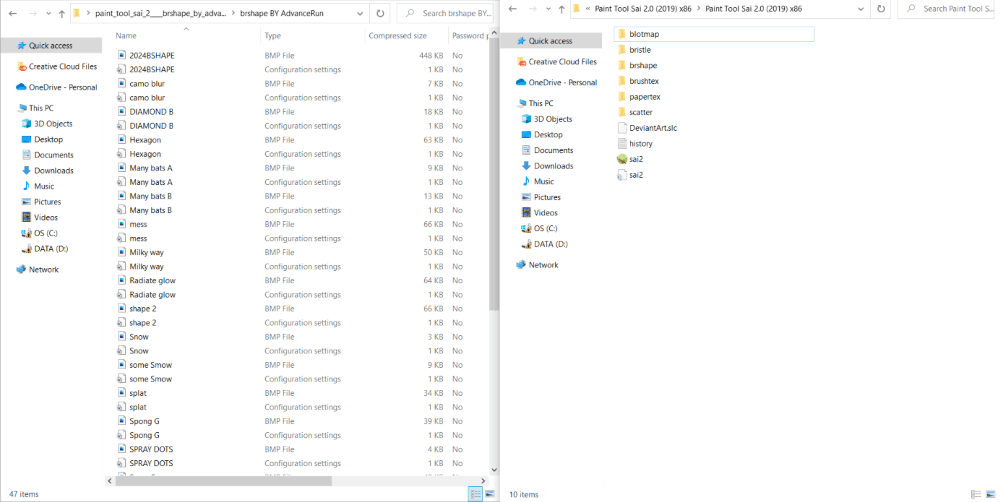Select splat BMP file name
1000x502 pixels.
pos(138,393)
